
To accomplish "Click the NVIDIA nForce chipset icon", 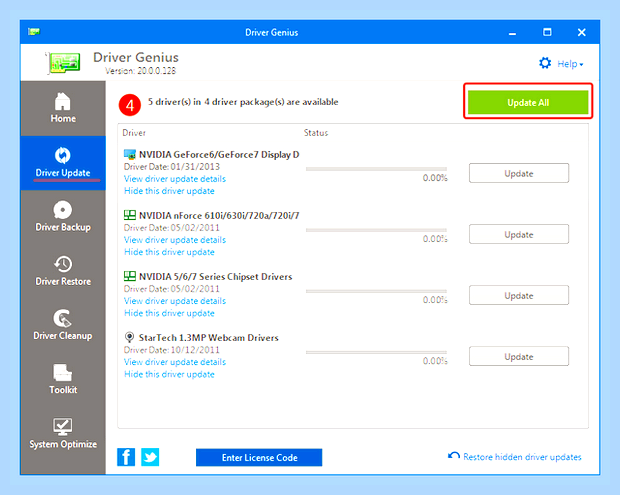I will (130, 215).
